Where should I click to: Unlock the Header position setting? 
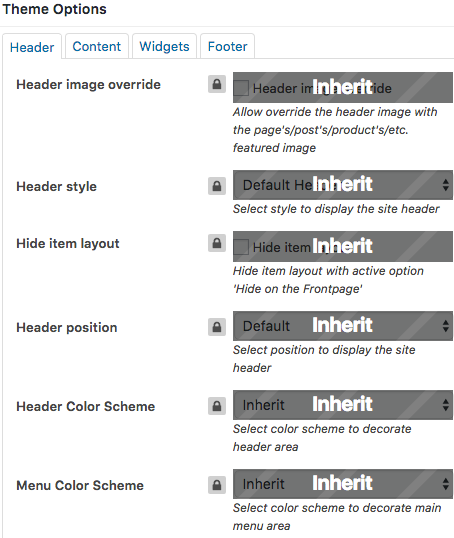(x=217, y=327)
